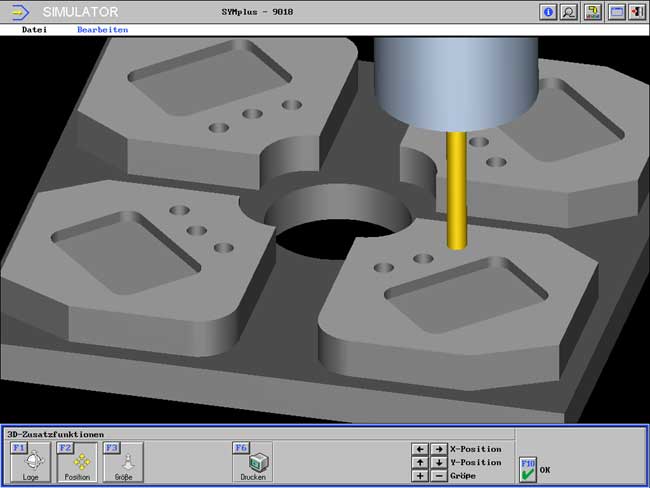The height and width of the screenshot is (488, 650).
Task: Open the blue info icon
Action: point(548,12)
